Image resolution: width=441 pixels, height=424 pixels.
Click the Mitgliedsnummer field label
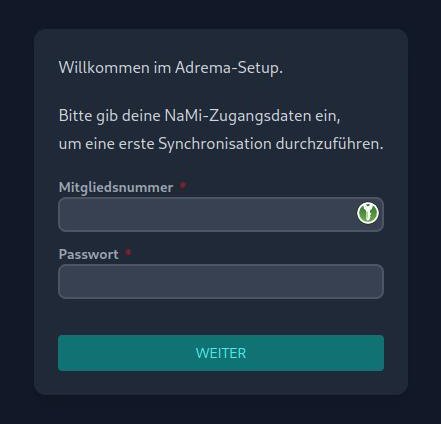(116, 187)
